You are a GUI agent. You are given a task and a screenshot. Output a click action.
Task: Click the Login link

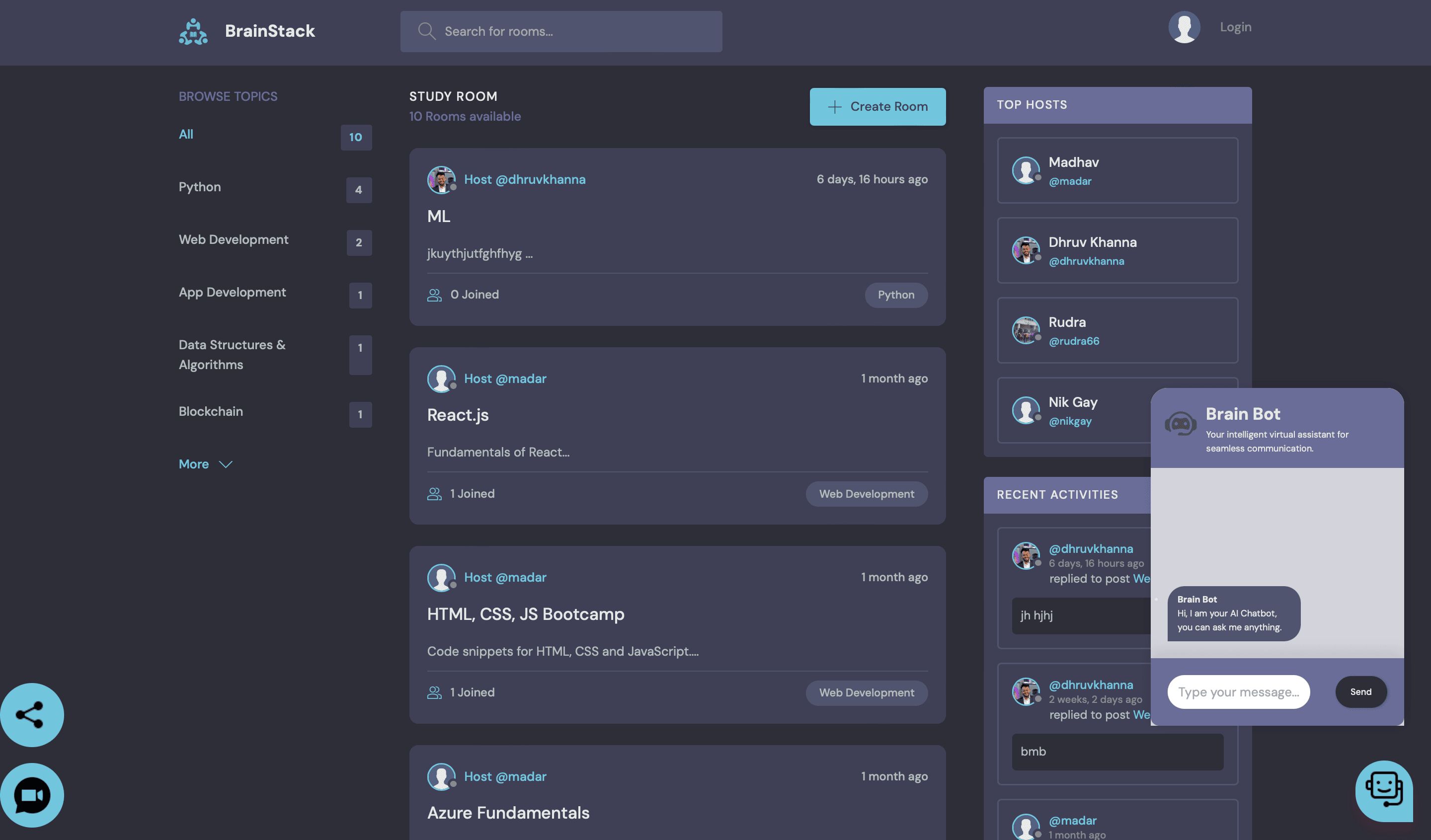point(1235,27)
